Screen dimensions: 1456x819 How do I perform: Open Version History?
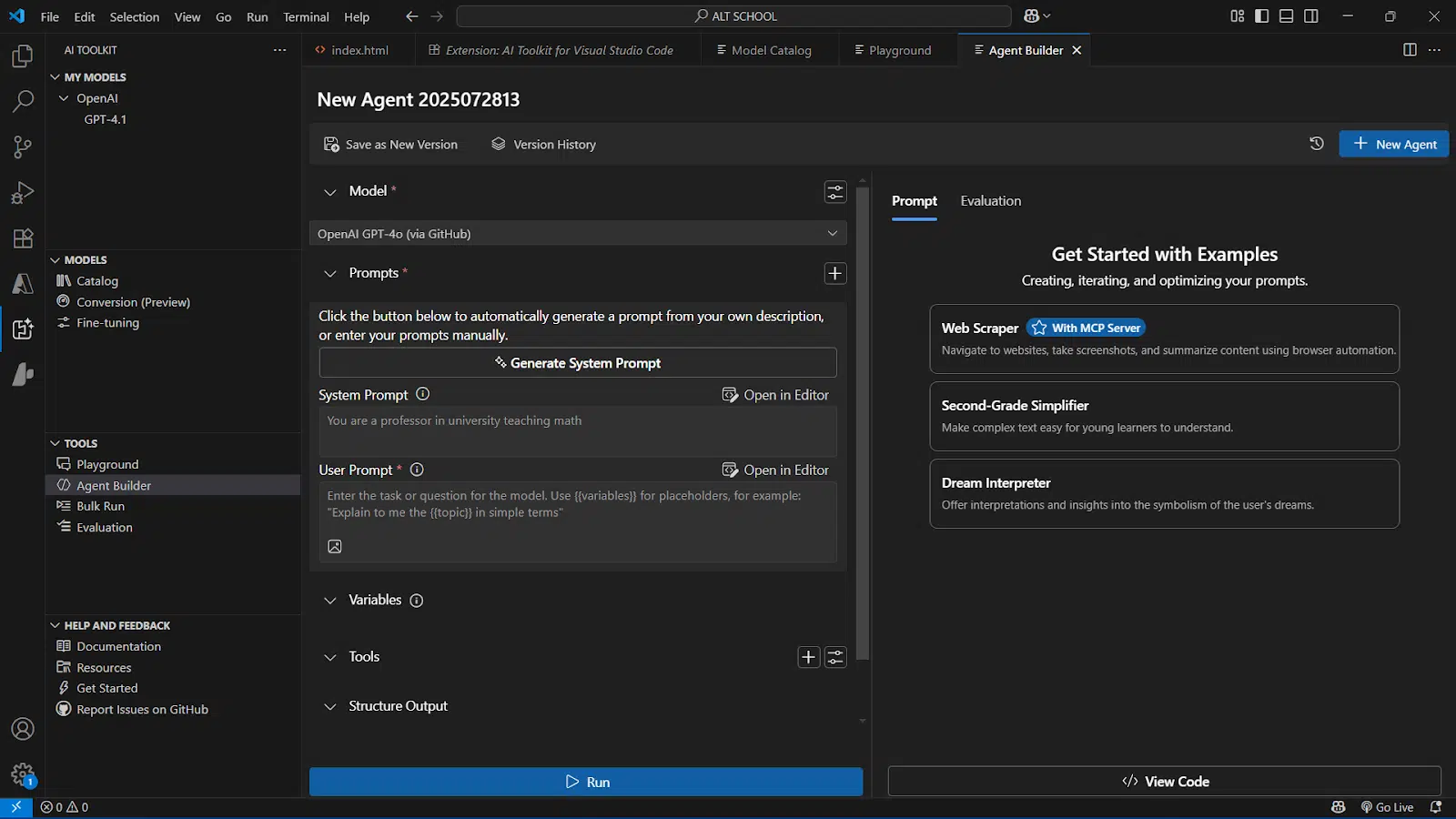coord(544,145)
